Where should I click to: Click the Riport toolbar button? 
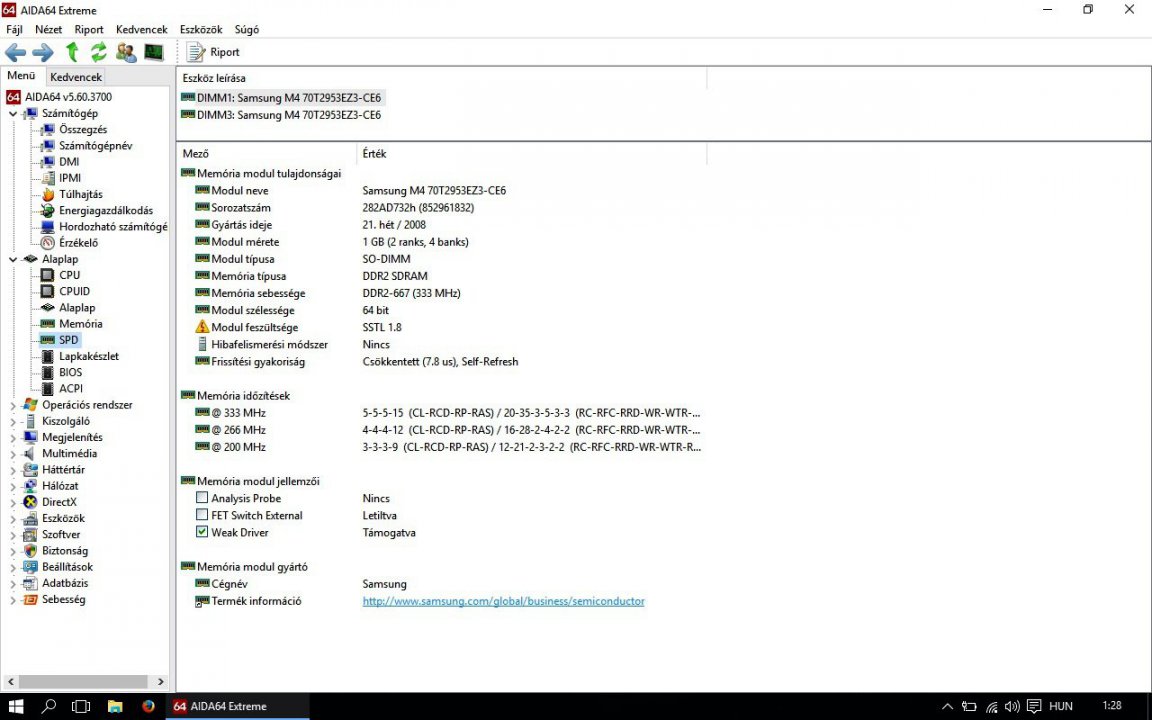[x=213, y=52]
